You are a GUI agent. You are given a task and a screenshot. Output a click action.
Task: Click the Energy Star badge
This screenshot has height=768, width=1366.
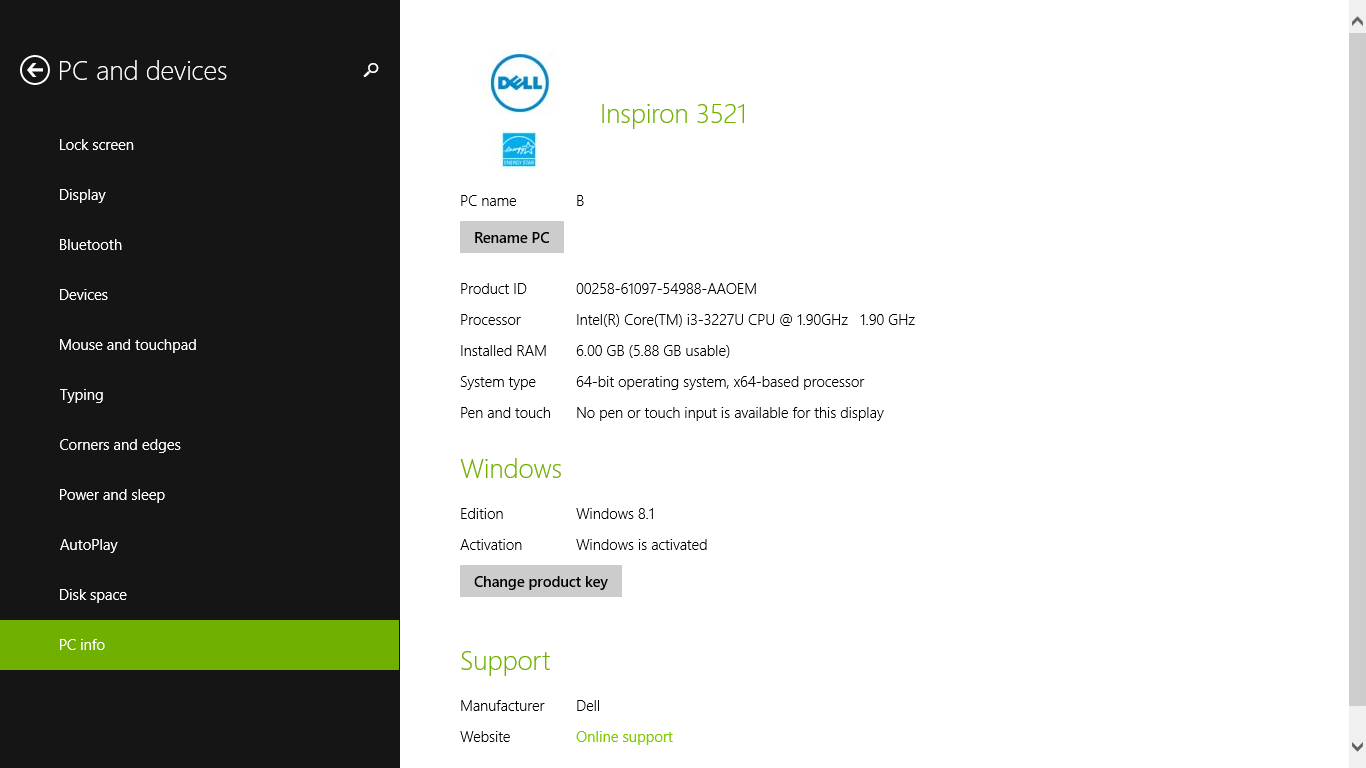coord(519,149)
